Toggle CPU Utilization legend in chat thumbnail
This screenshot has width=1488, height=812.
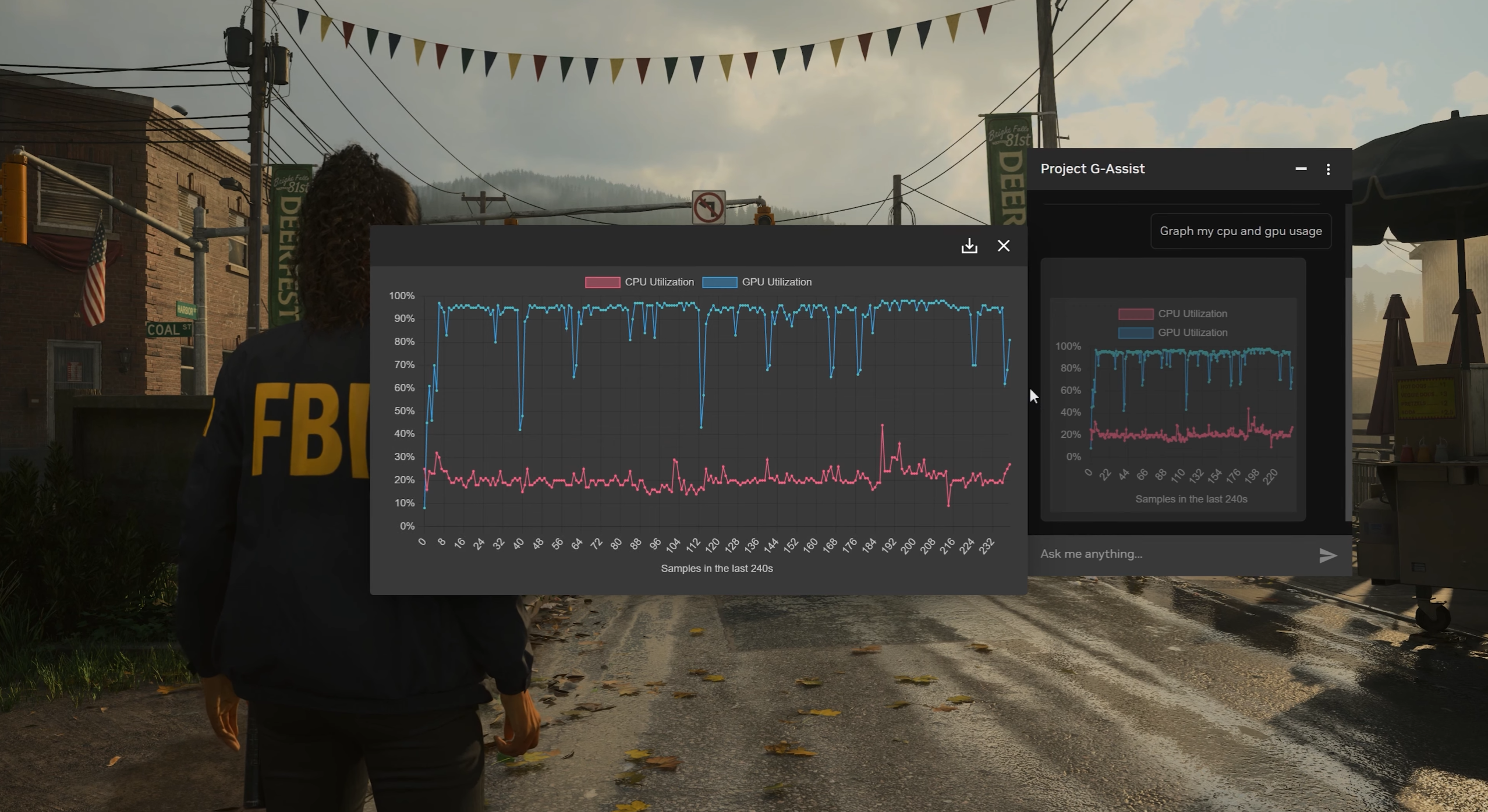(x=1192, y=314)
